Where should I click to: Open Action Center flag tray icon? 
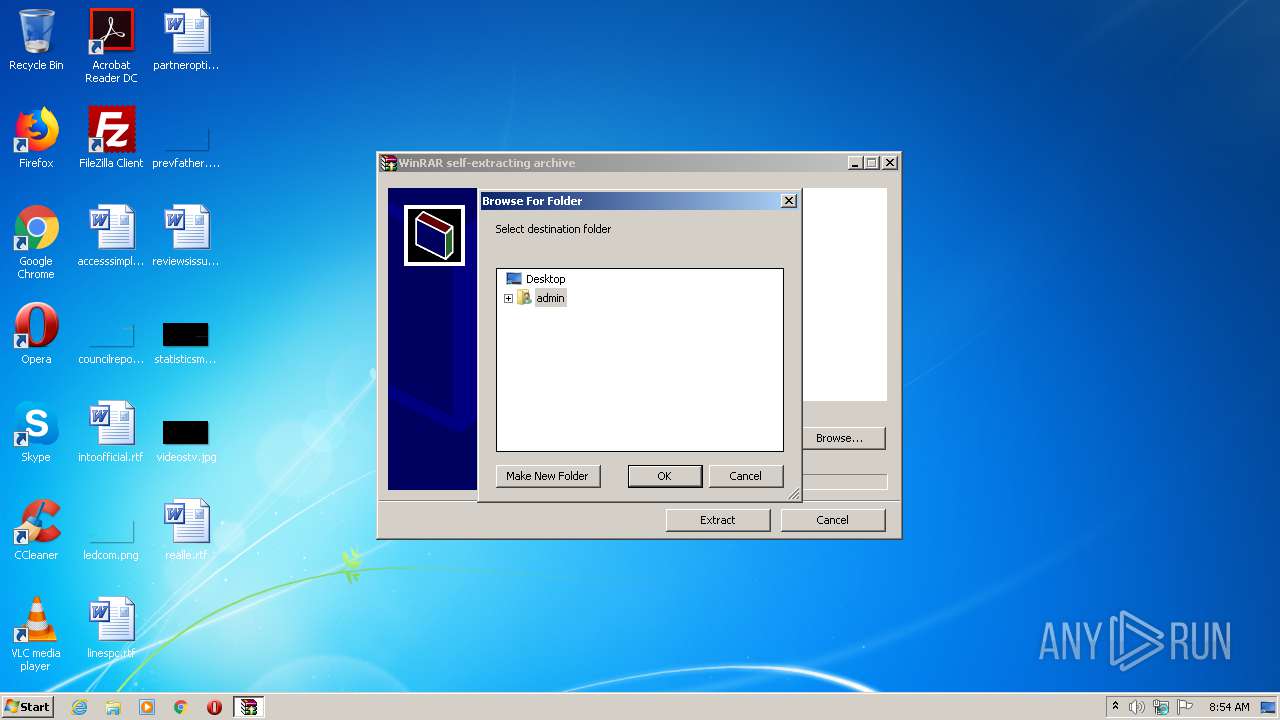[1185, 707]
